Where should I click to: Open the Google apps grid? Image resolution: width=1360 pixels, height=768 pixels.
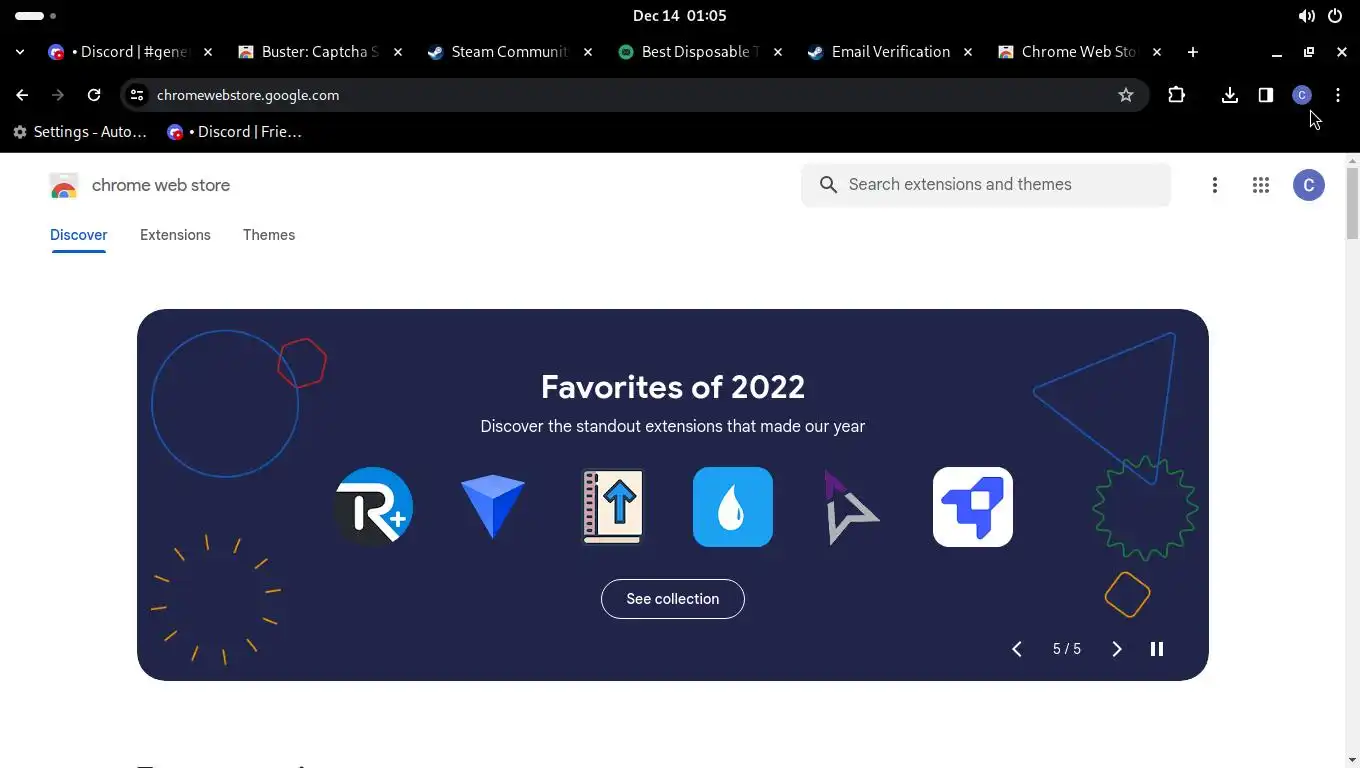[1261, 185]
